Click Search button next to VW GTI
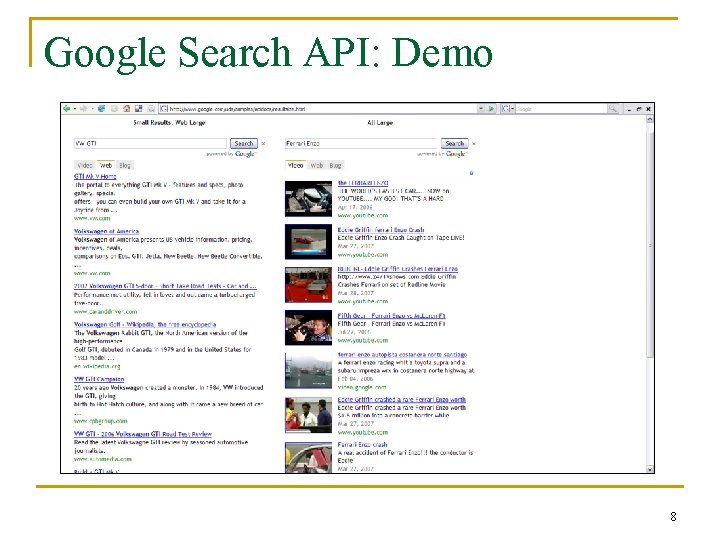The height and width of the screenshot is (540, 720). (x=244, y=144)
